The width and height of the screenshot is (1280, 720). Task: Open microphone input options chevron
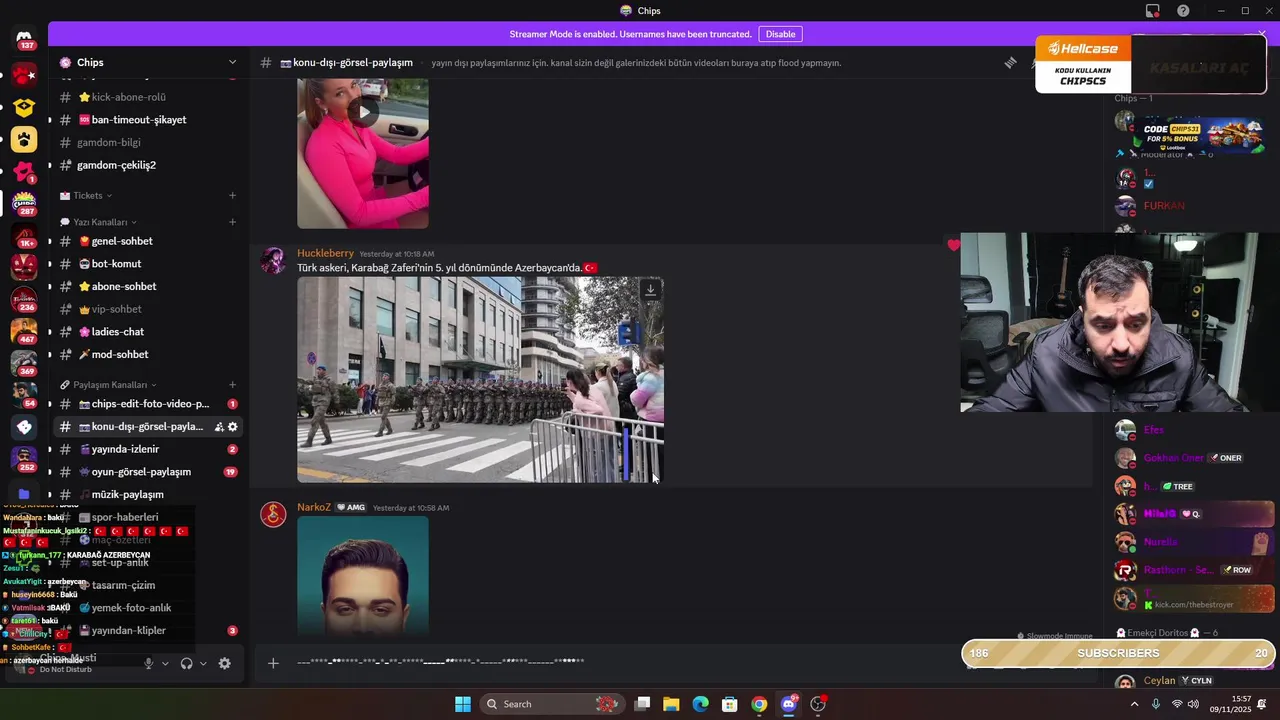(165, 663)
